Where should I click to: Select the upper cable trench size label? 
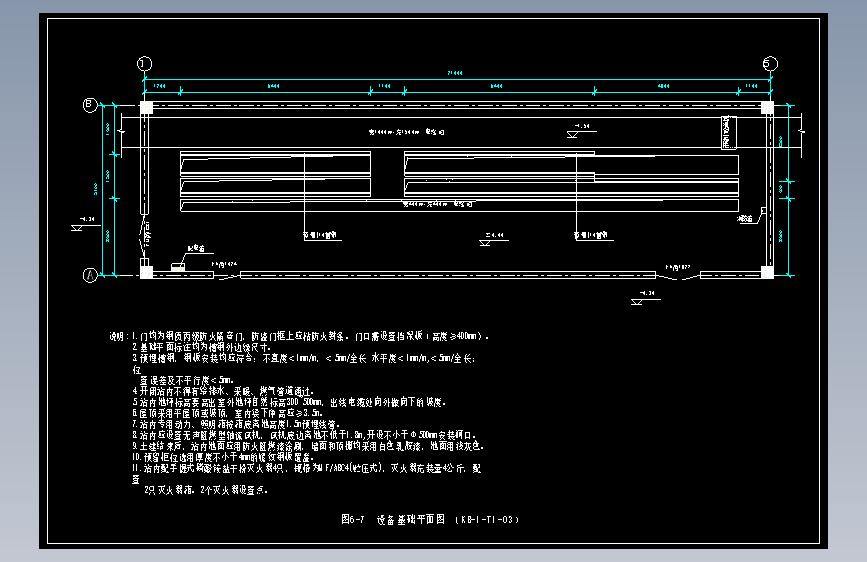click(x=406, y=132)
